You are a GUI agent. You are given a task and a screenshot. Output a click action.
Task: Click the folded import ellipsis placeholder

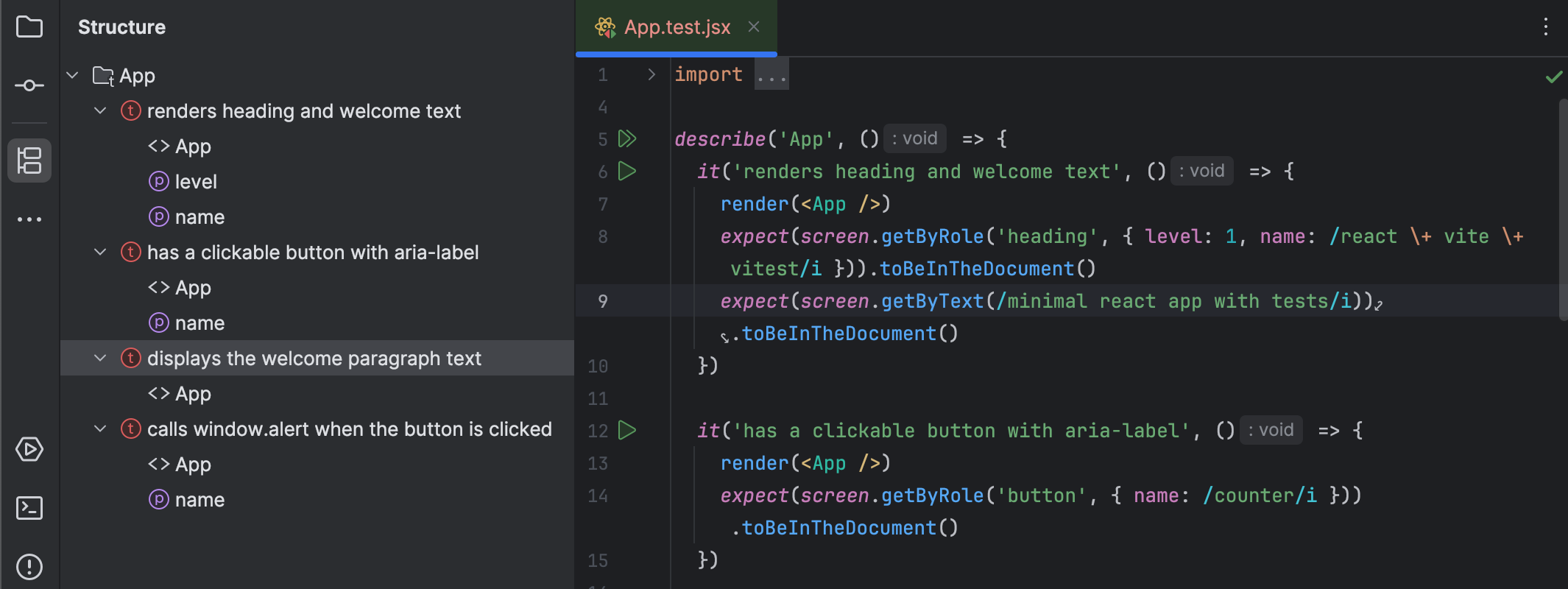pos(771,75)
